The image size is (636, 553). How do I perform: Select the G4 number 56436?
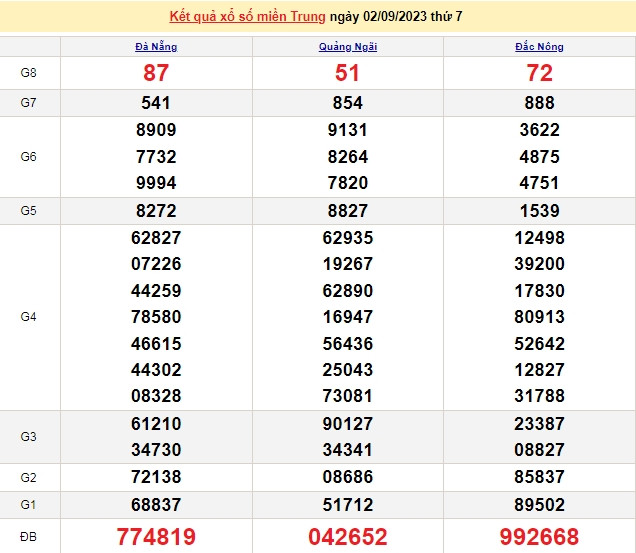click(348, 343)
